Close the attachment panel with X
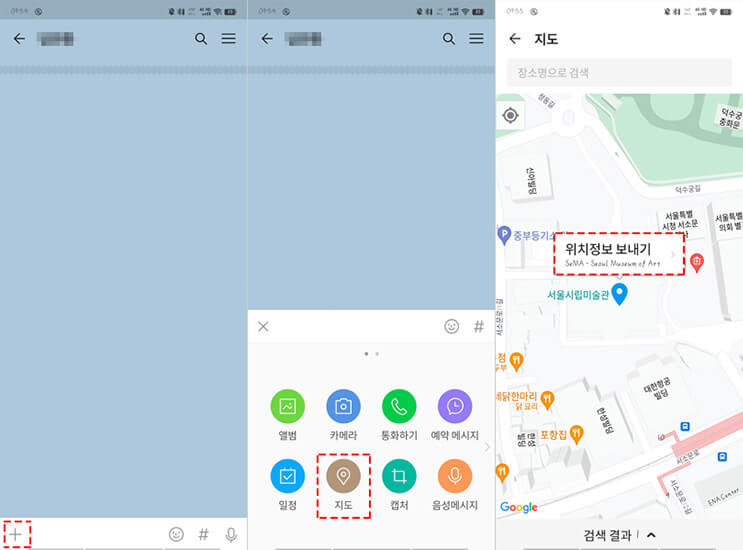The height and width of the screenshot is (550, 743). click(x=263, y=326)
